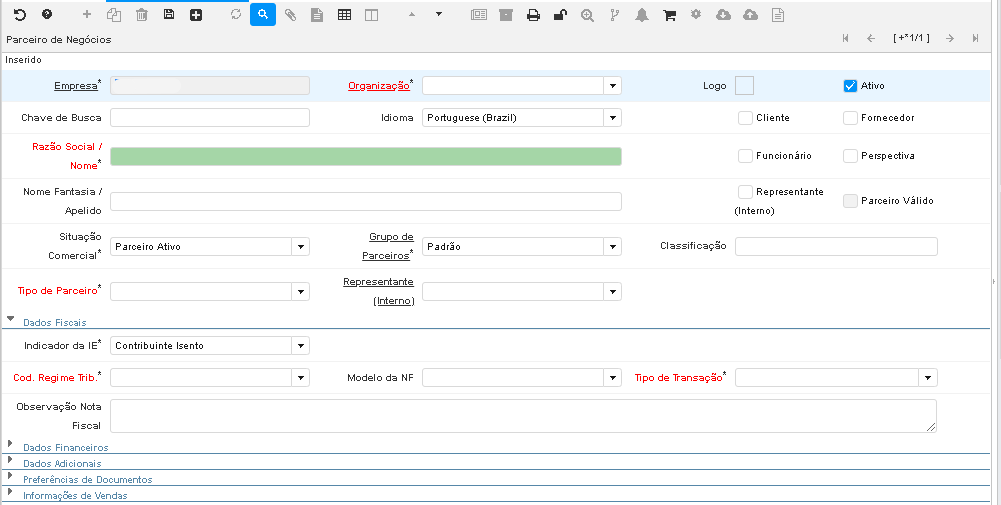
Task: Click the Save record floppy disk icon
Action: coord(169,15)
